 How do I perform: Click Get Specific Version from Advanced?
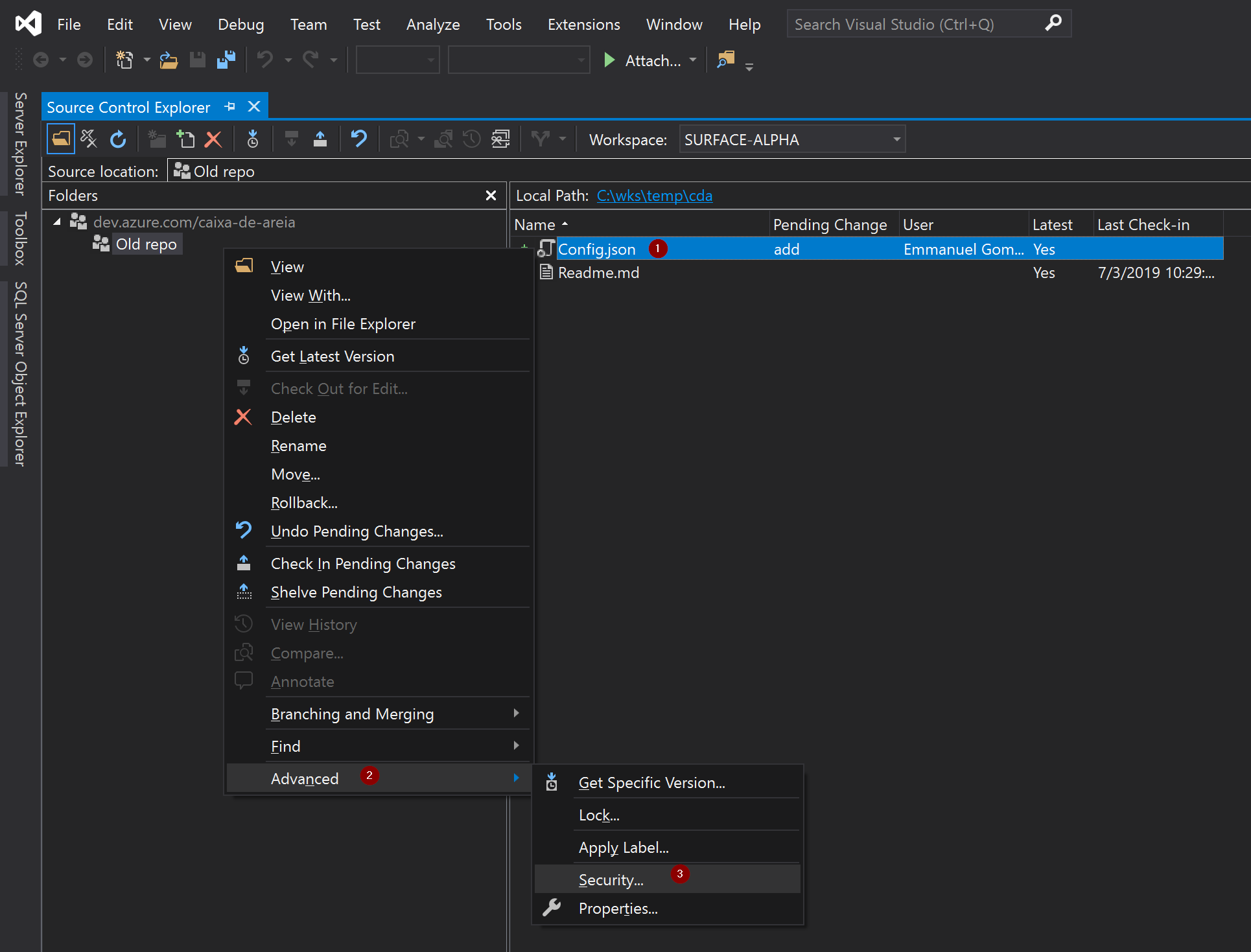coord(651,782)
